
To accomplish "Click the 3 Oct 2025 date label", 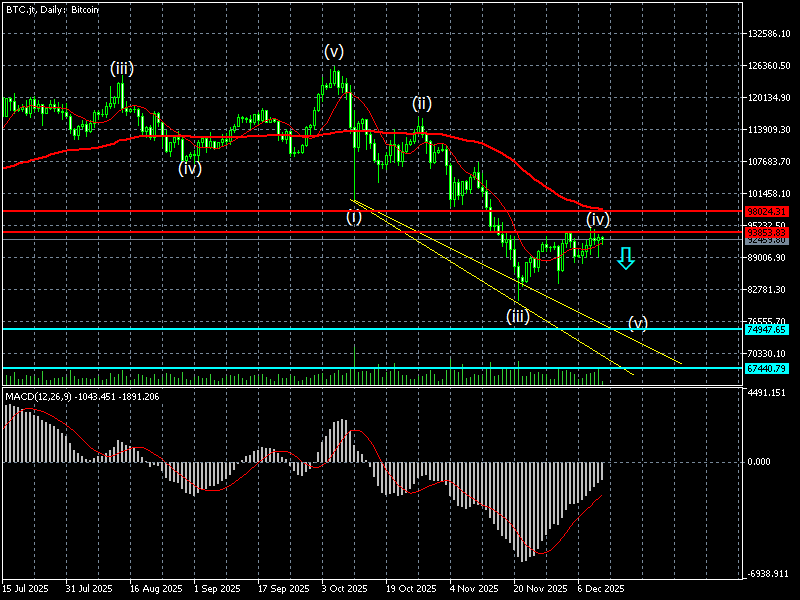I will pyautogui.click(x=345, y=589).
